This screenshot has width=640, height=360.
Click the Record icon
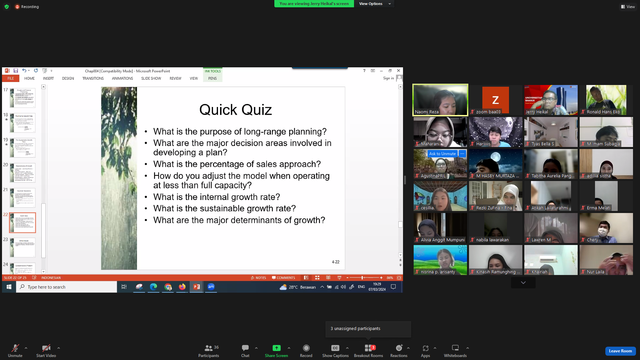click(x=306, y=348)
